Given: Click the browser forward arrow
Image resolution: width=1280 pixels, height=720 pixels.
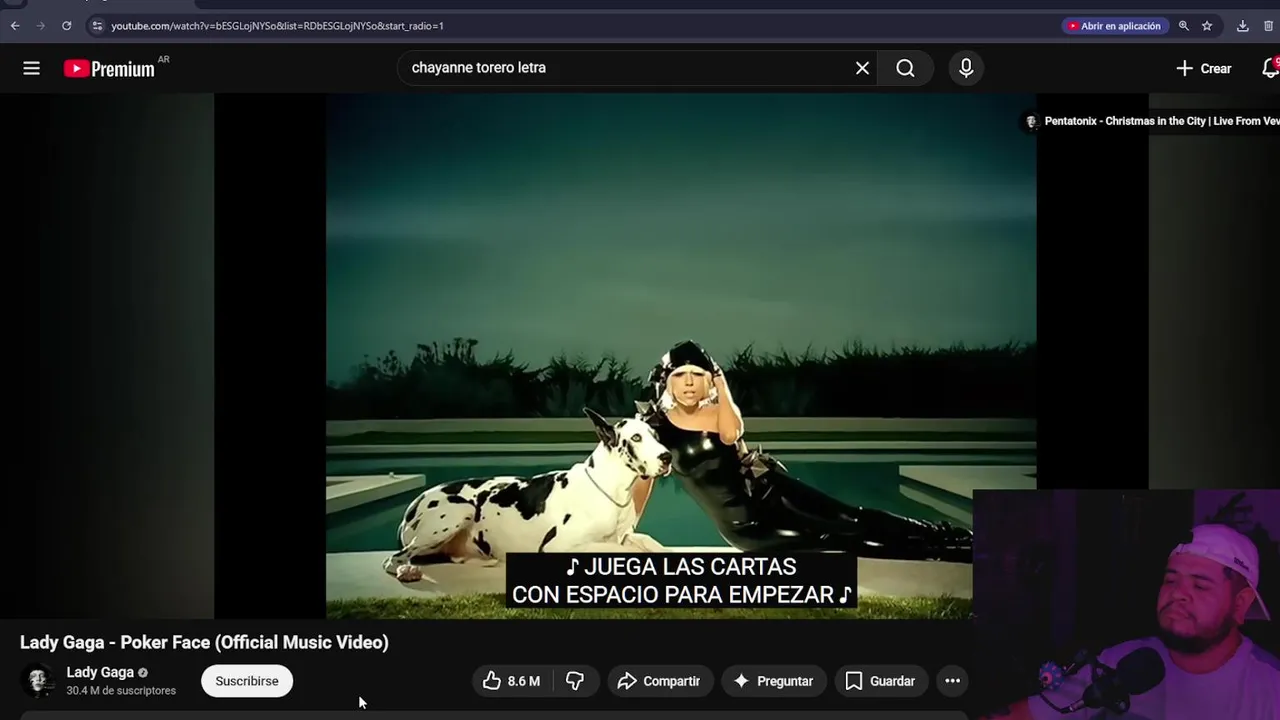Looking at the screenshot, I should tap(40, 26).
